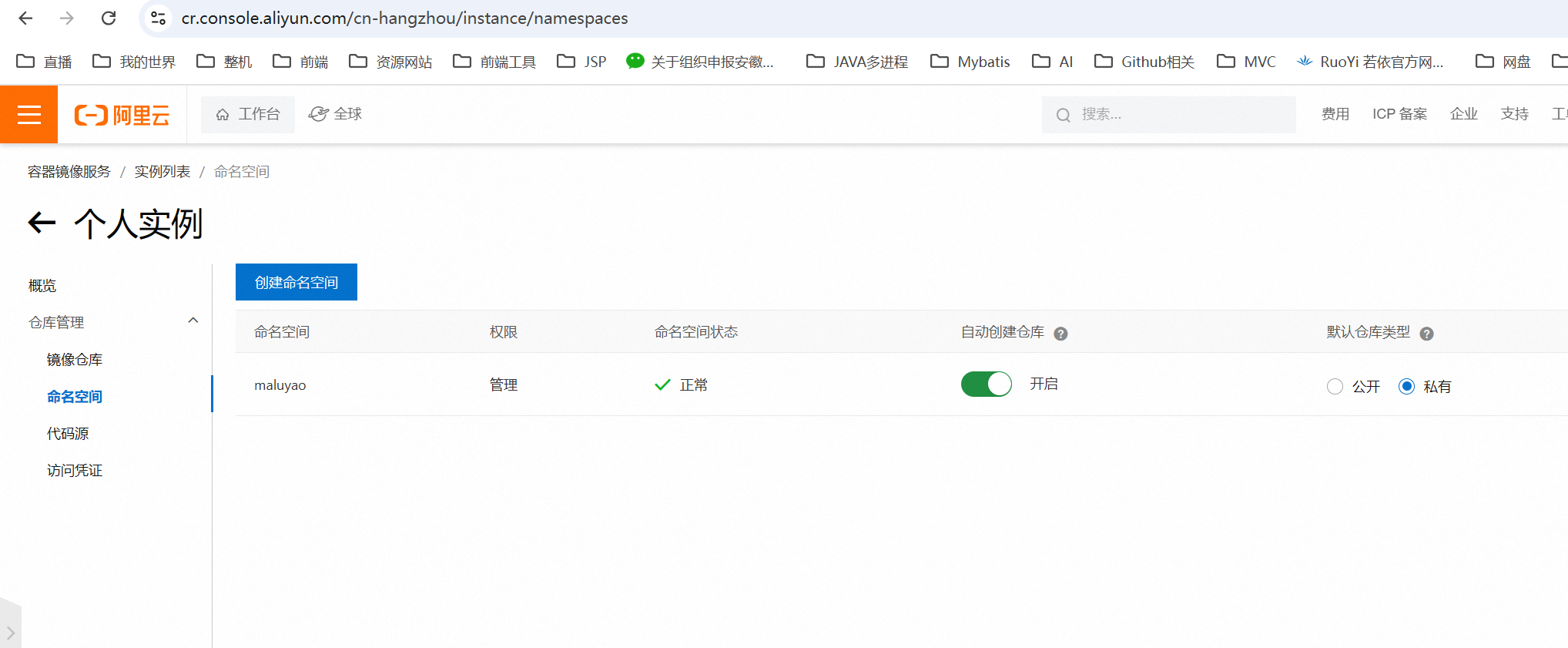Click help icon next to 默认仓库类型
The image size is (1568, 648).
coord(1426,334)
